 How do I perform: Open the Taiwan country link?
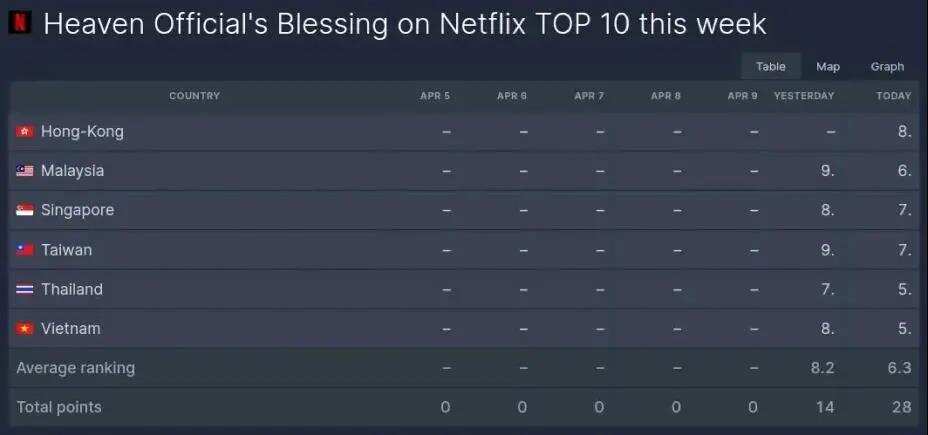[66, 250]
